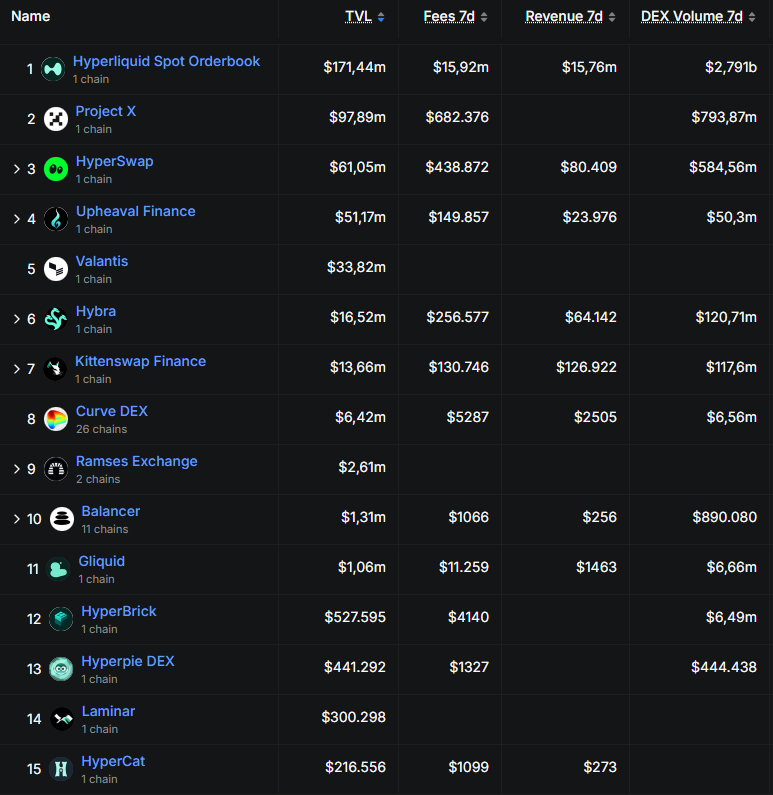Open the Valantis protocol link
The width and height of the screenshot is (773, 795).
click(102, 261)
